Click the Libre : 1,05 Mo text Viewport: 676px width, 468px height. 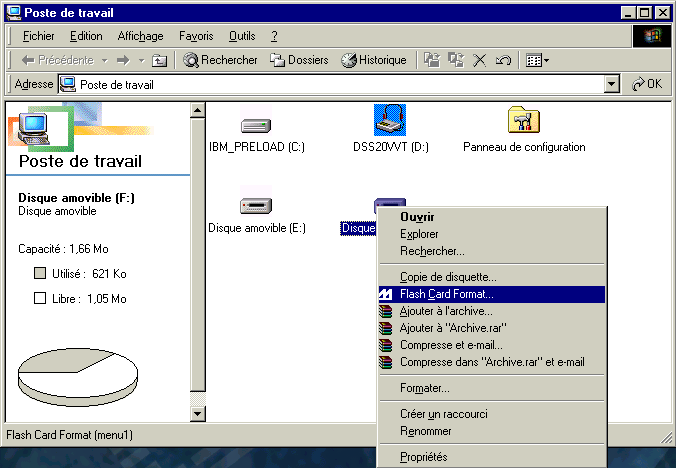89,299
